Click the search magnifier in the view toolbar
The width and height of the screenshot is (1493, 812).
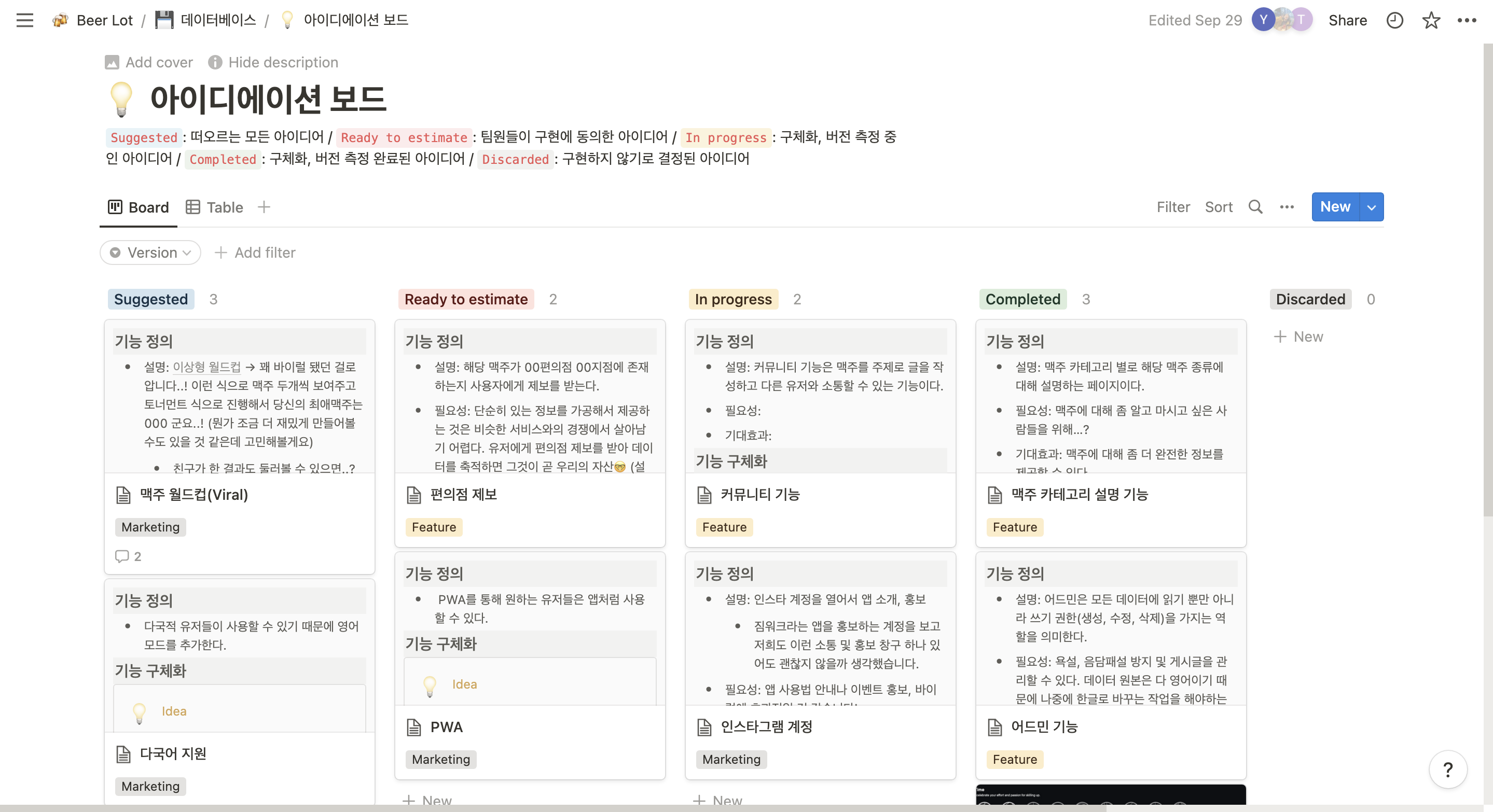click(1255, 207)
